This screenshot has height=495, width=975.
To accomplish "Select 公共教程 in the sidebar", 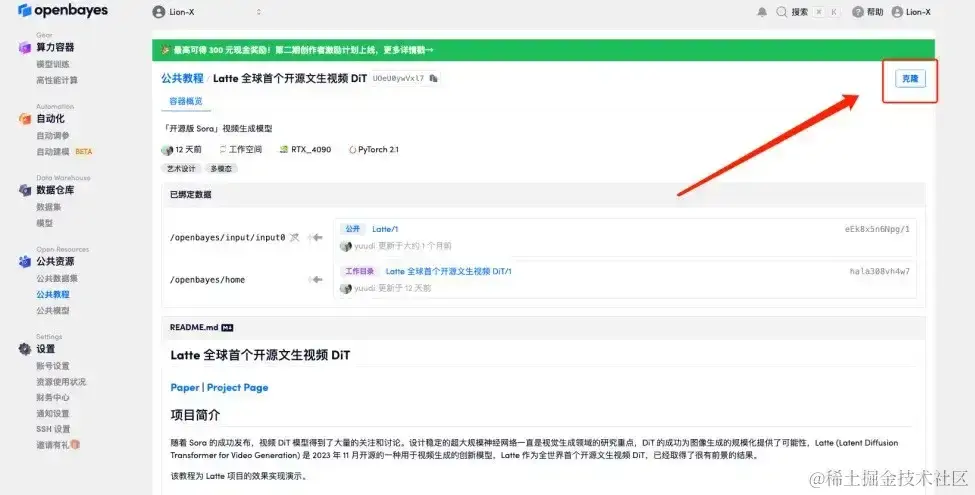I will click(x=53, y=295).
